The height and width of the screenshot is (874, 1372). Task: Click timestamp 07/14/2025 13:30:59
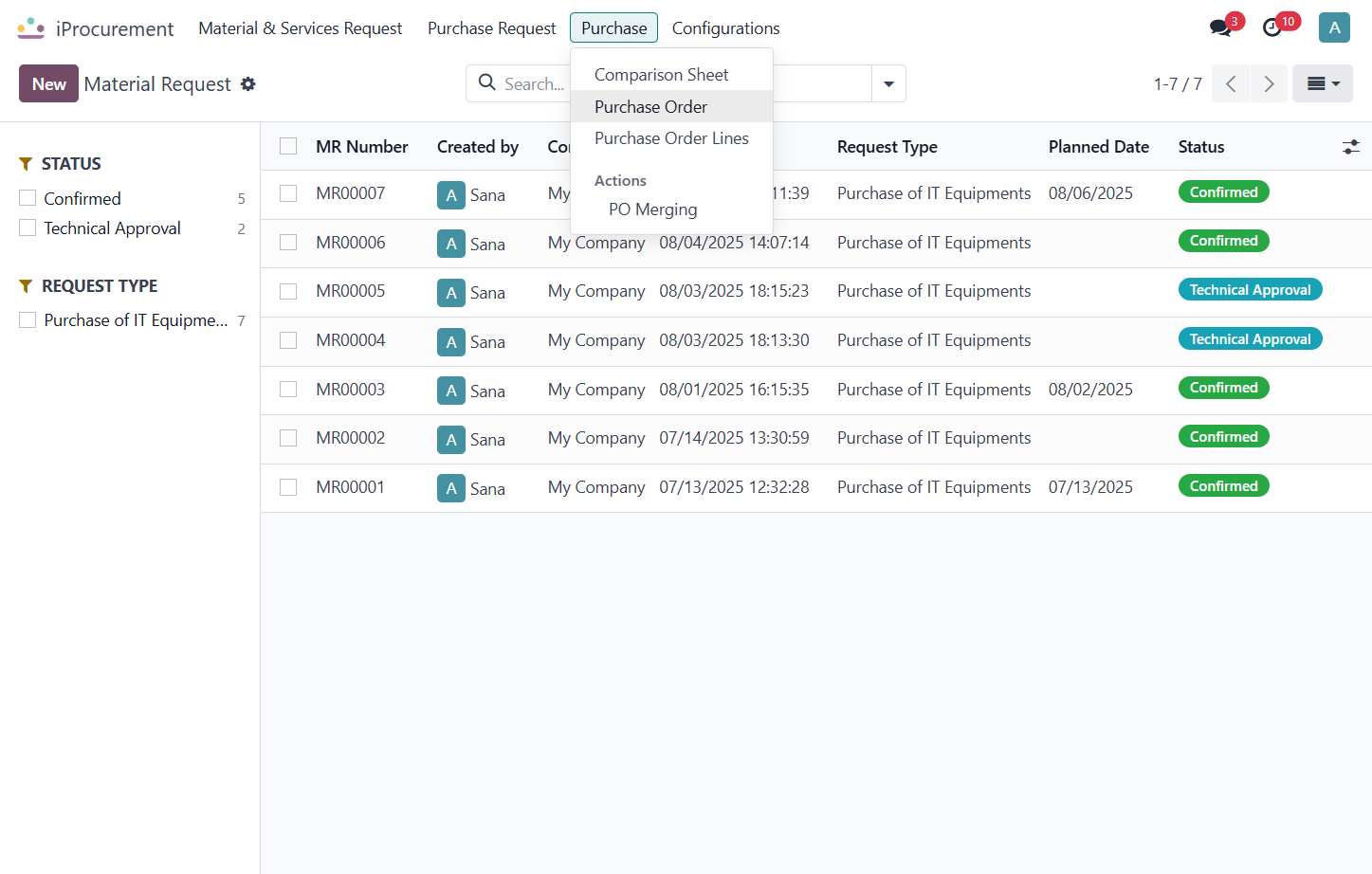[734, 438]
